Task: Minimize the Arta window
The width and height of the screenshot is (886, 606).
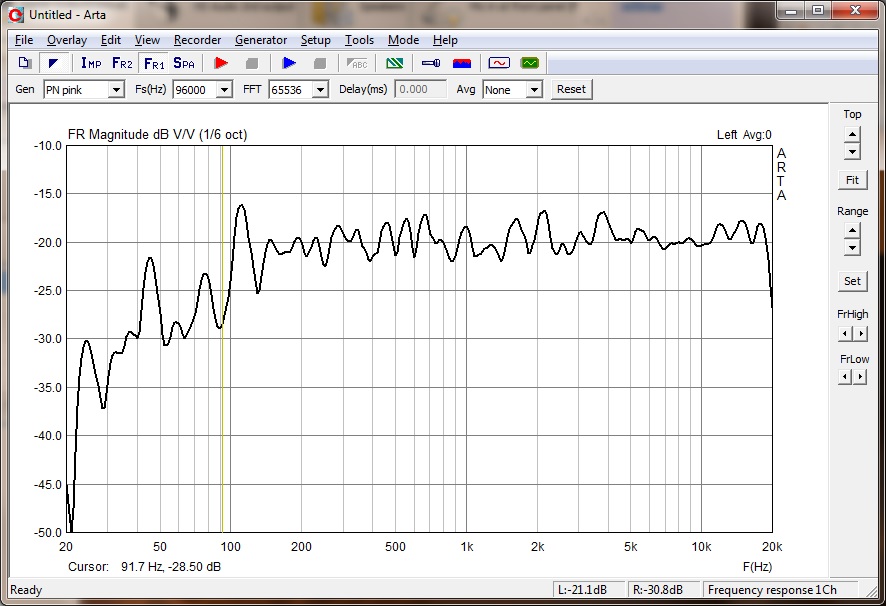Action: click(x=791, y=11)
